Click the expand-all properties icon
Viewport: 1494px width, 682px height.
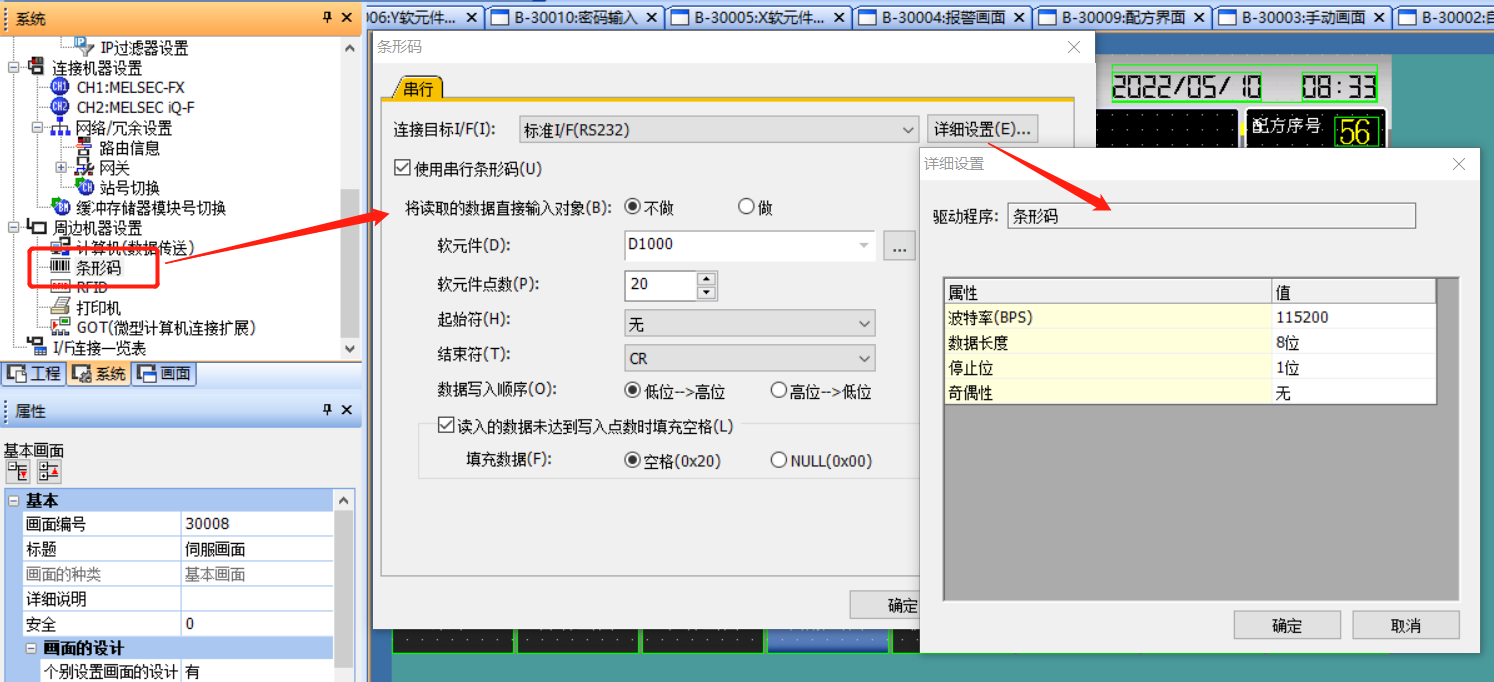(x=18, y=472)
